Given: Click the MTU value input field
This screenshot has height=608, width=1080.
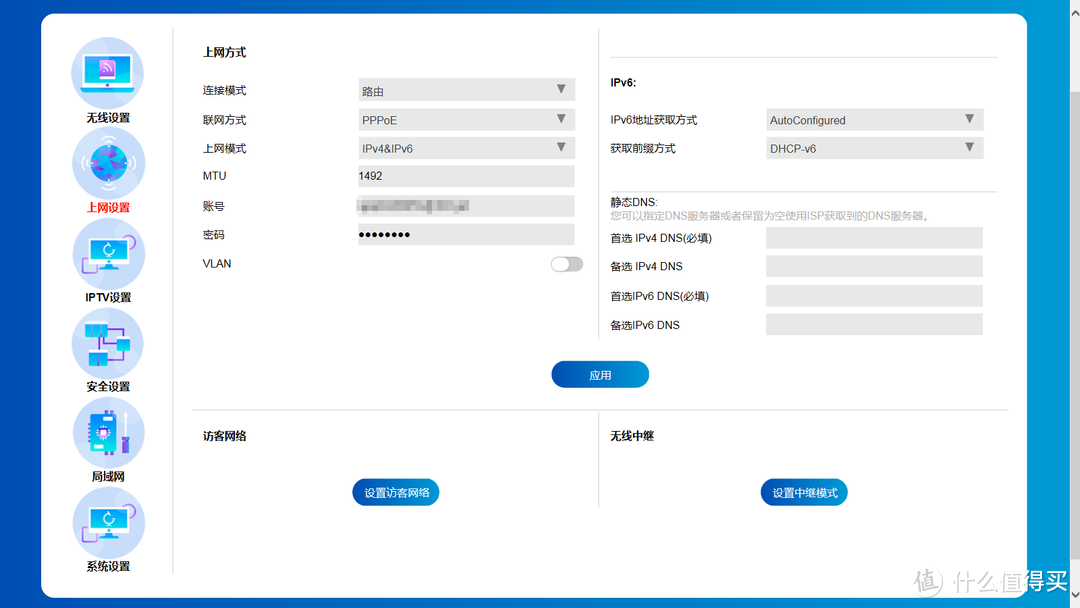Looking at the screenshot, I should (x=465, y=176).
